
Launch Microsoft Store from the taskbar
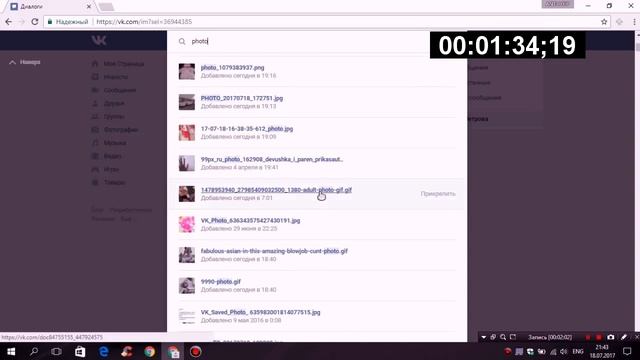click(80, 351)
